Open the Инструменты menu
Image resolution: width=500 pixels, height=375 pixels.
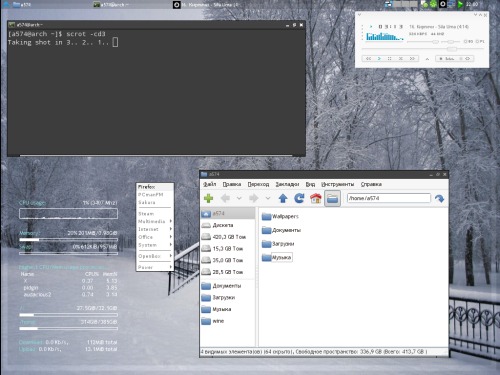tap(337, 184)
